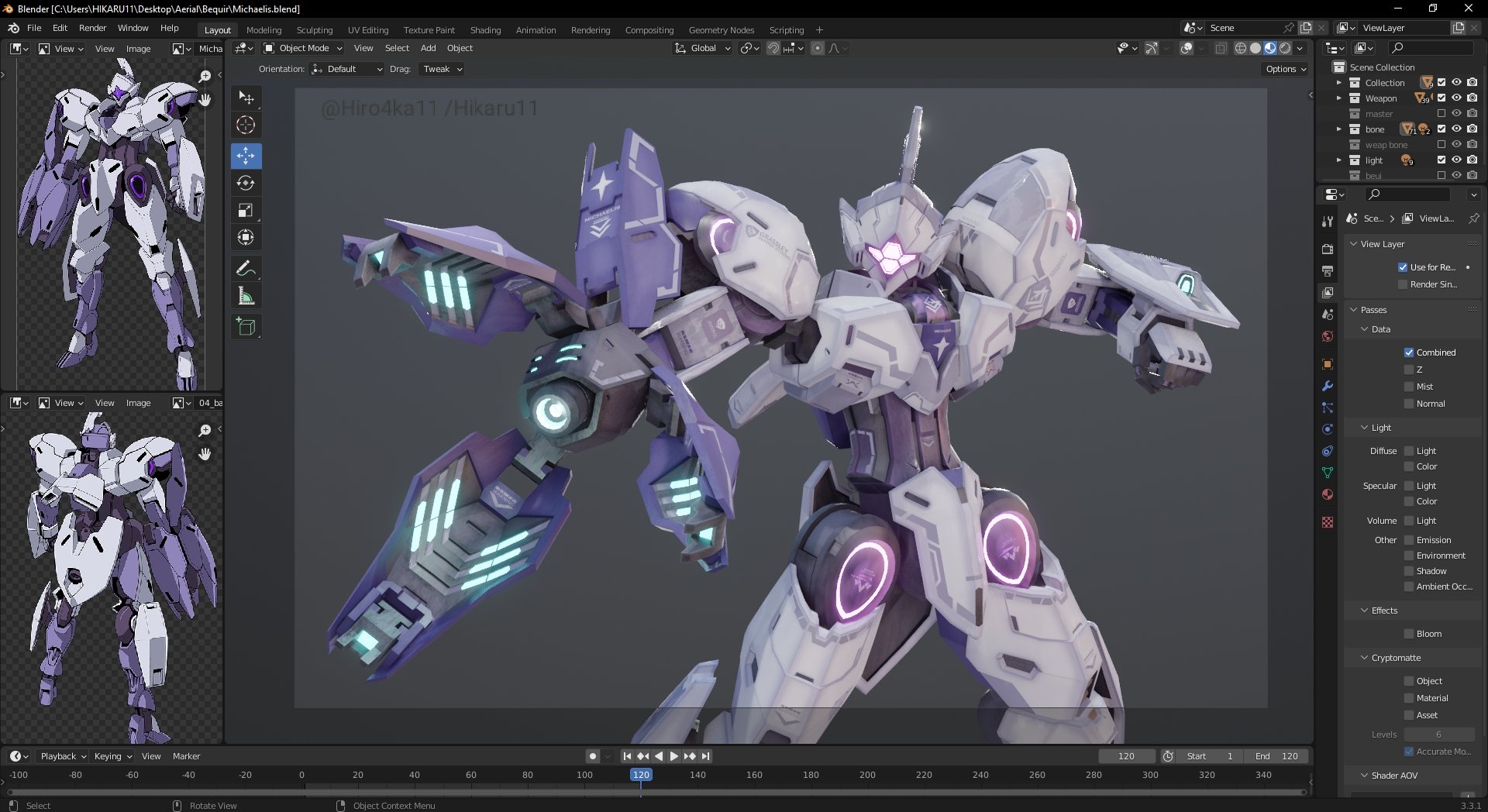Toggle Use for Rendering checkbox

[x=1403, y=267]
